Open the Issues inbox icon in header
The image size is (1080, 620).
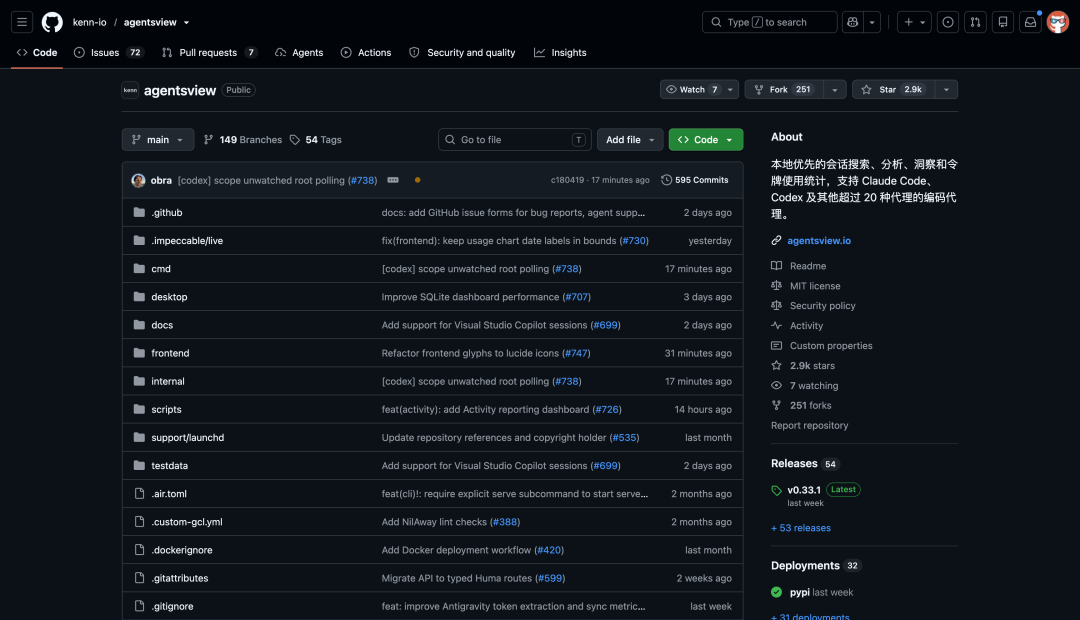[x=948, y=22]
